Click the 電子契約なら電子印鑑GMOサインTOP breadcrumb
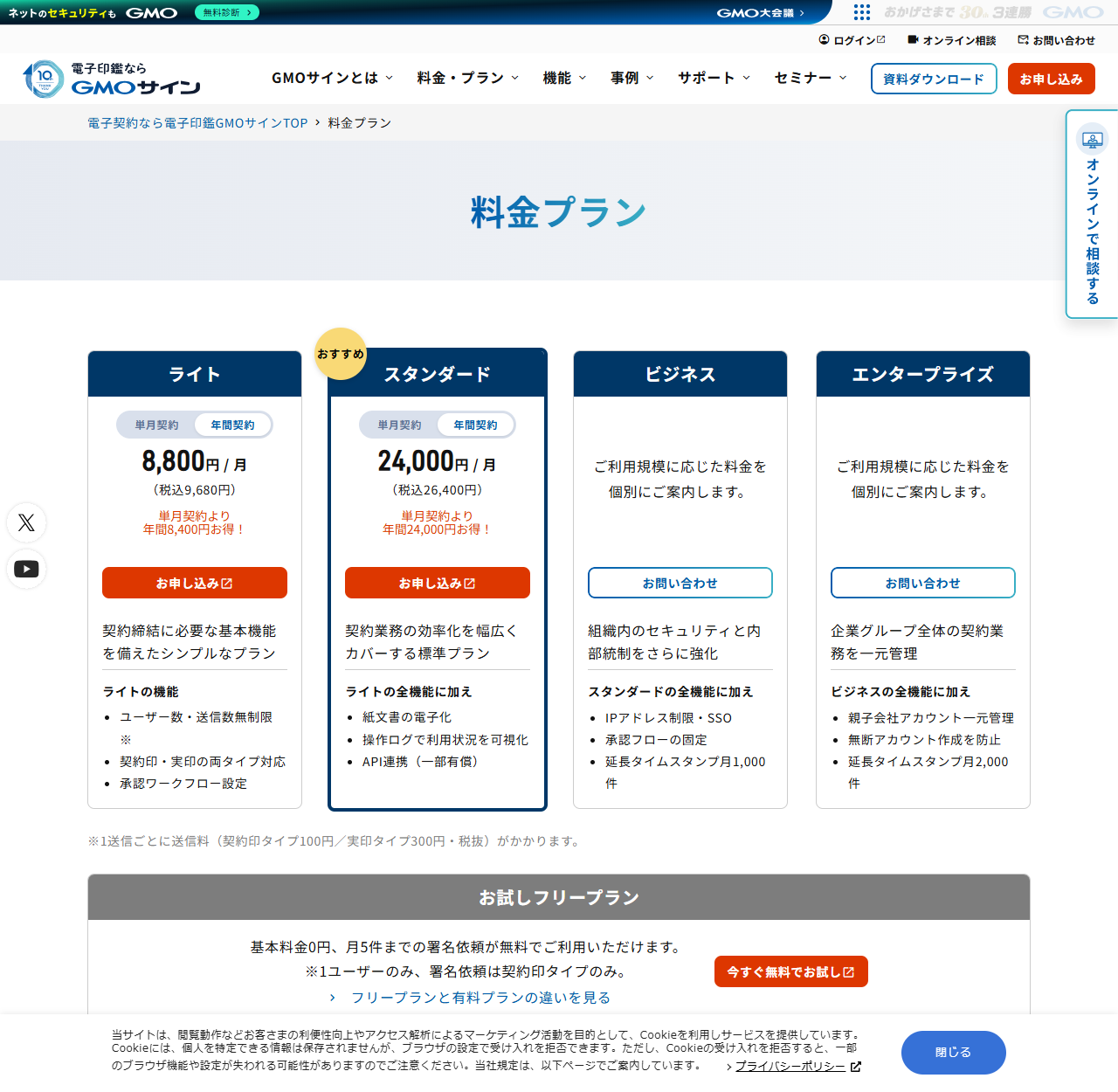 coord(197,123)
